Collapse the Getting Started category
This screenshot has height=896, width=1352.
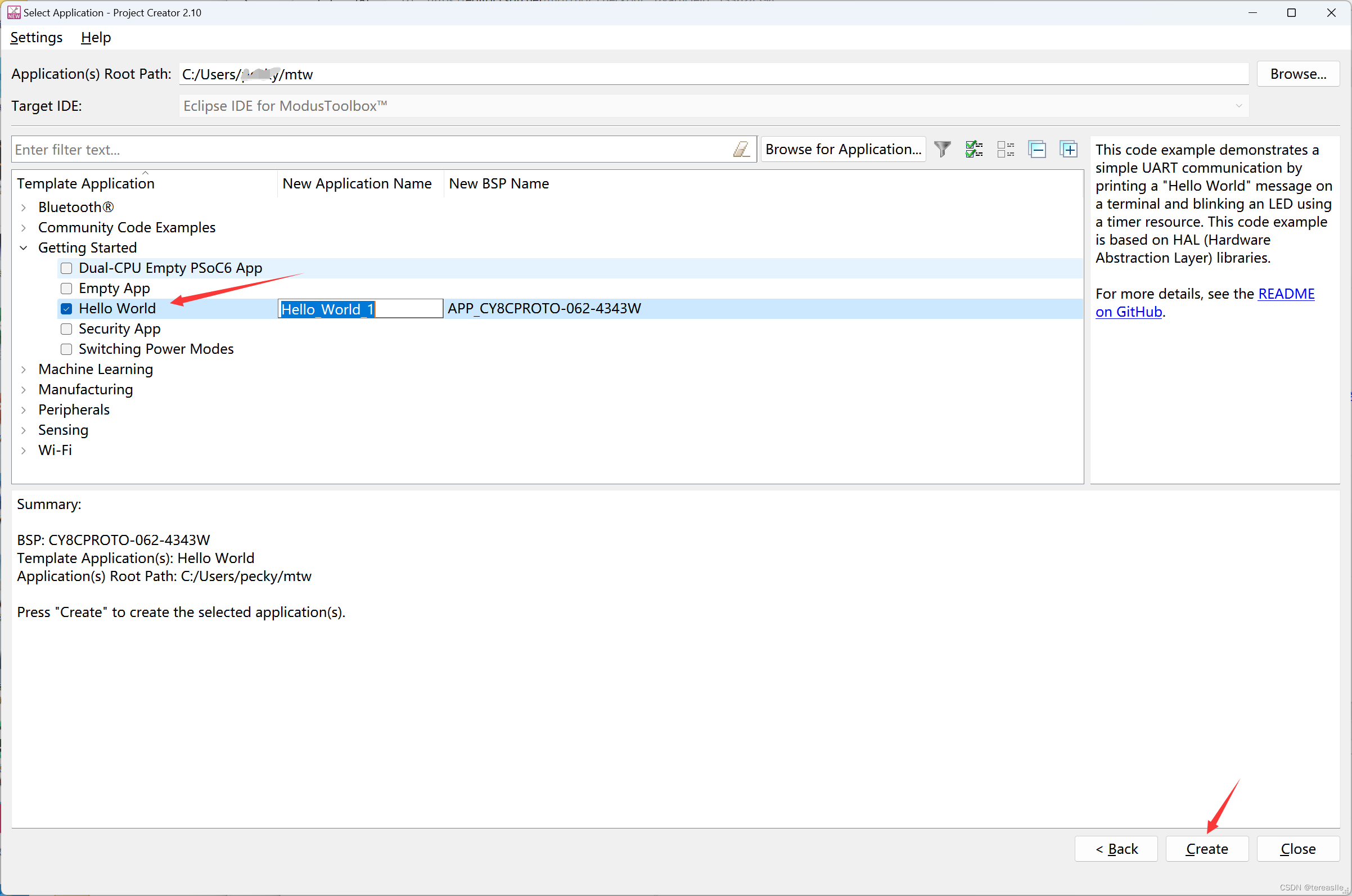(x=24, y=248)
